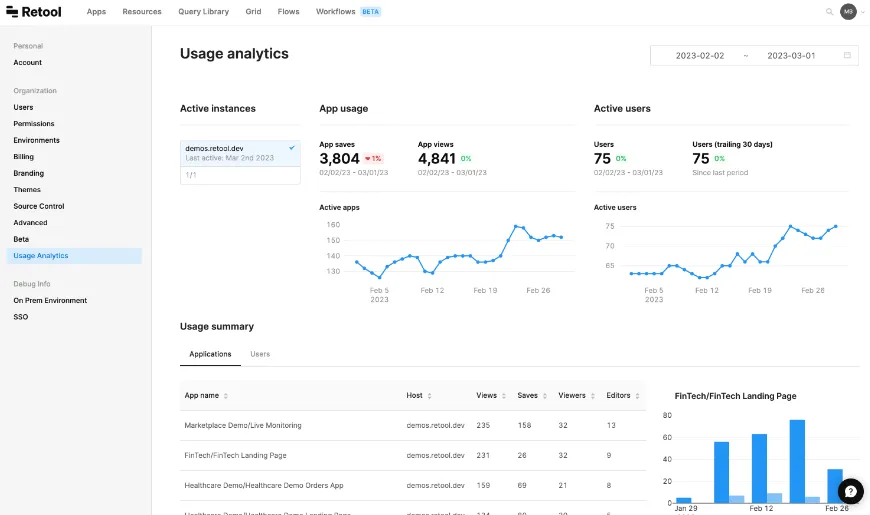
Task: Click the calendar icon in date range
Action: (847, 55)
